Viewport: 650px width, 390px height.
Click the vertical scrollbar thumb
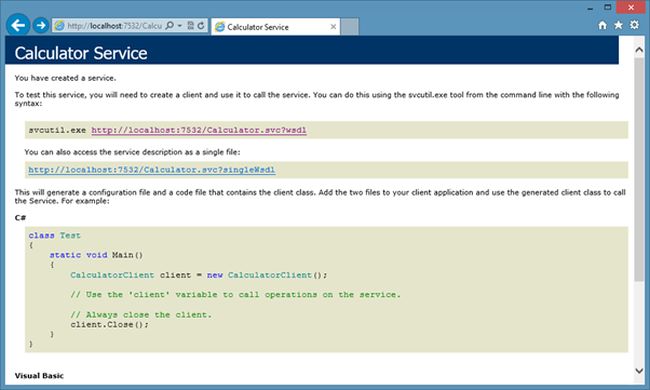tap(639, 170)
